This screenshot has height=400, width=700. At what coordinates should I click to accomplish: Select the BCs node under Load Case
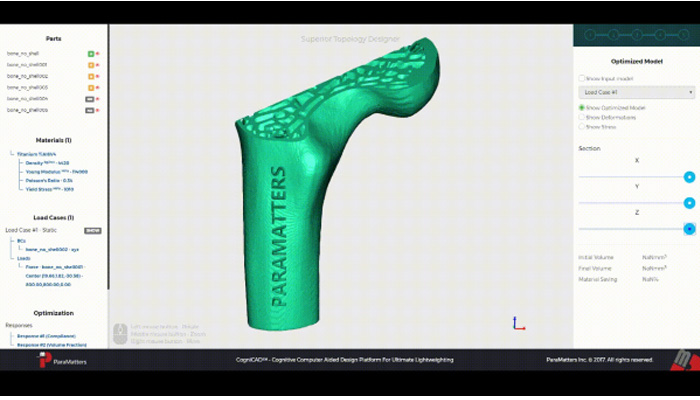[21, 241]
